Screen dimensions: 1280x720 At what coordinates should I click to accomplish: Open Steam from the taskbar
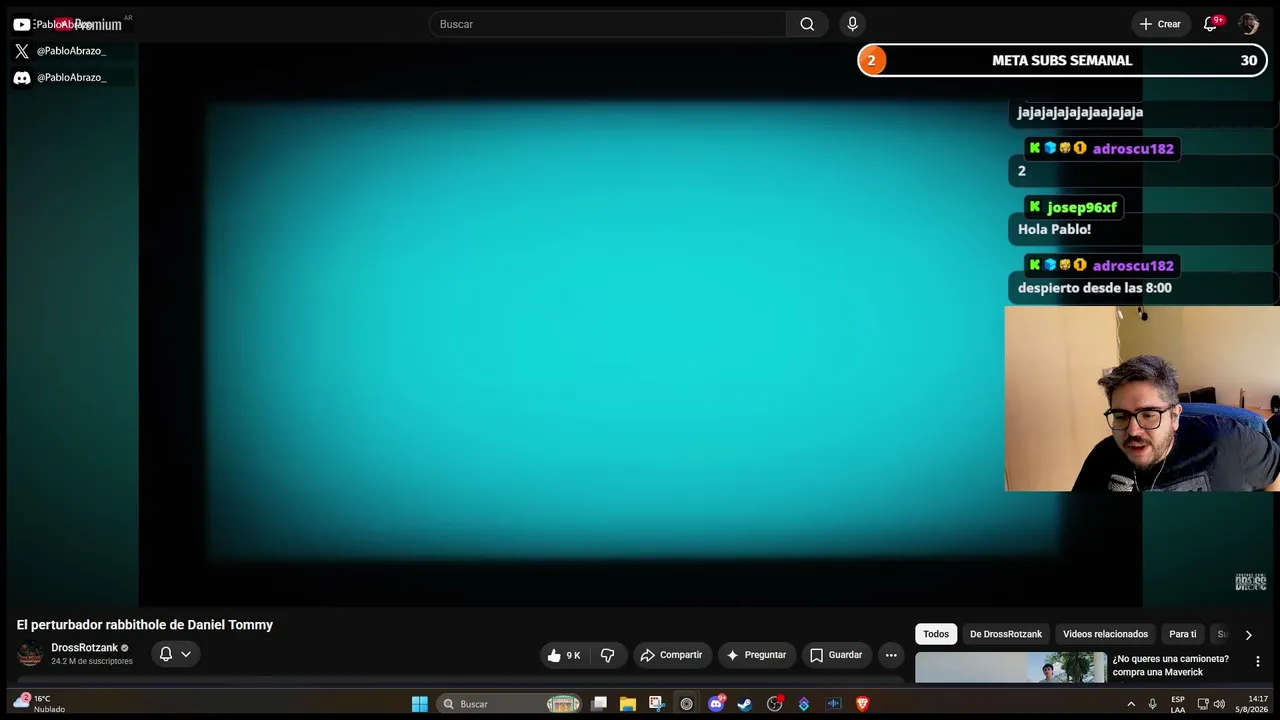coord(745,704)
